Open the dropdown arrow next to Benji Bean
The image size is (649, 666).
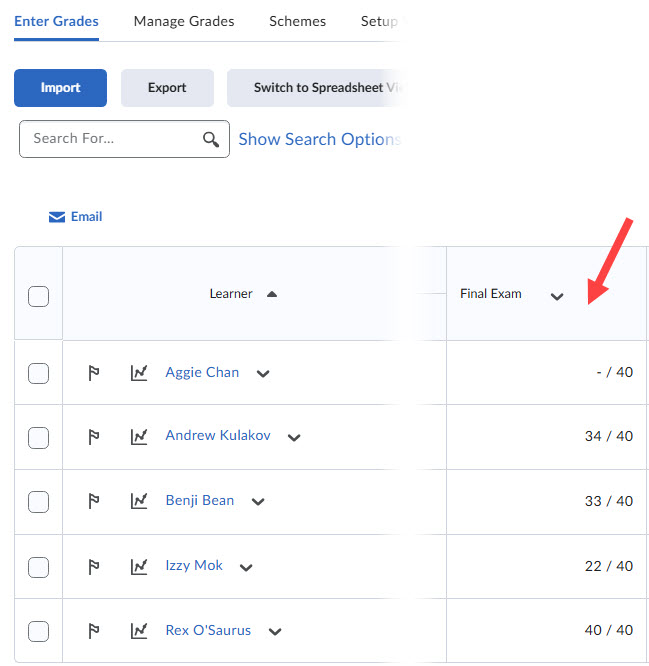click(258, 502)
